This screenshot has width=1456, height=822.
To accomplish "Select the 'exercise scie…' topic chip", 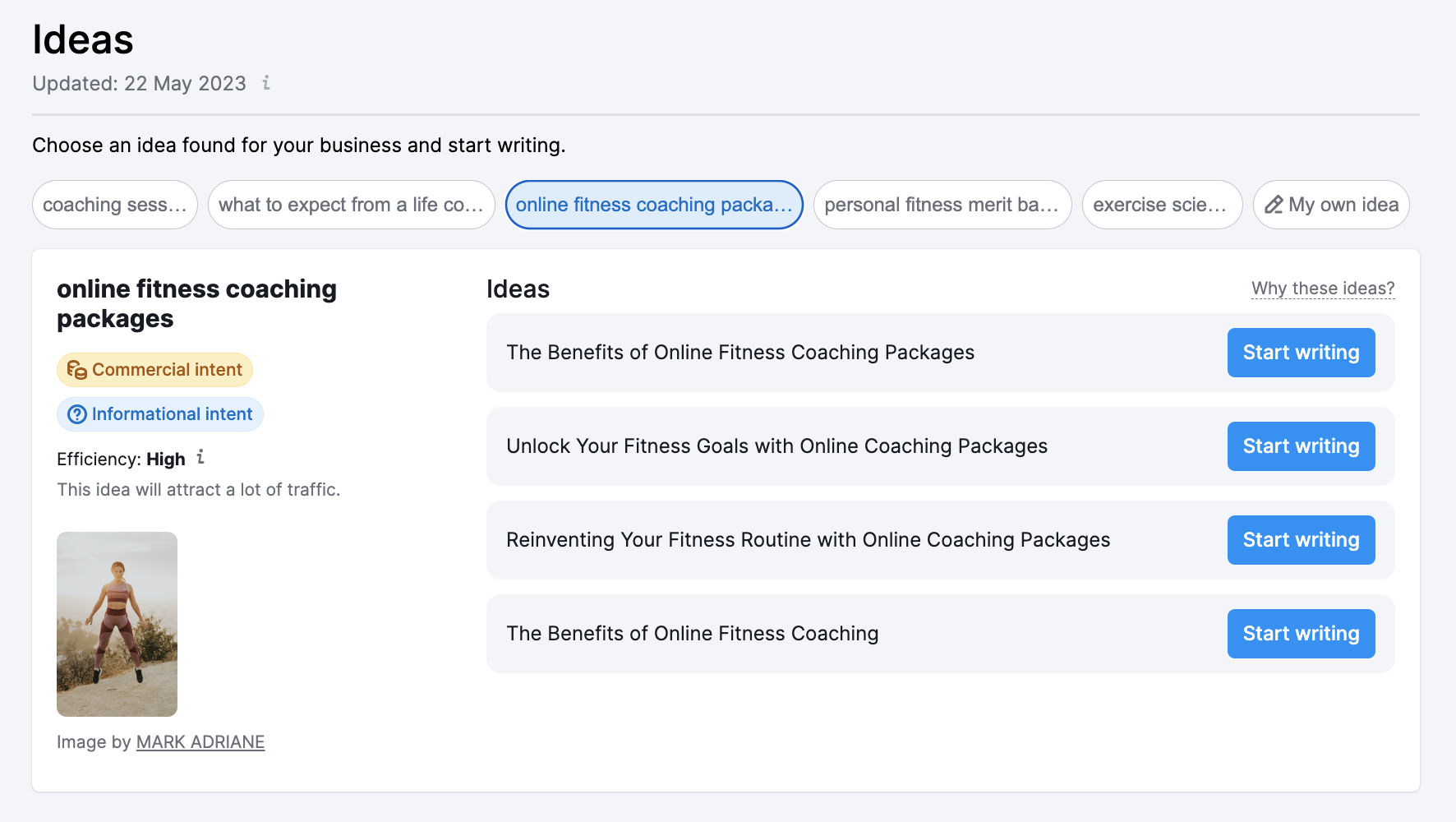I will [1162, 205].
